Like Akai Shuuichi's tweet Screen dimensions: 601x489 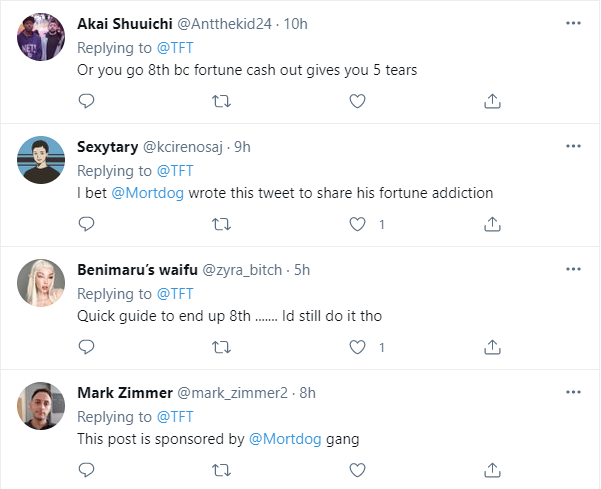(357, 101)
